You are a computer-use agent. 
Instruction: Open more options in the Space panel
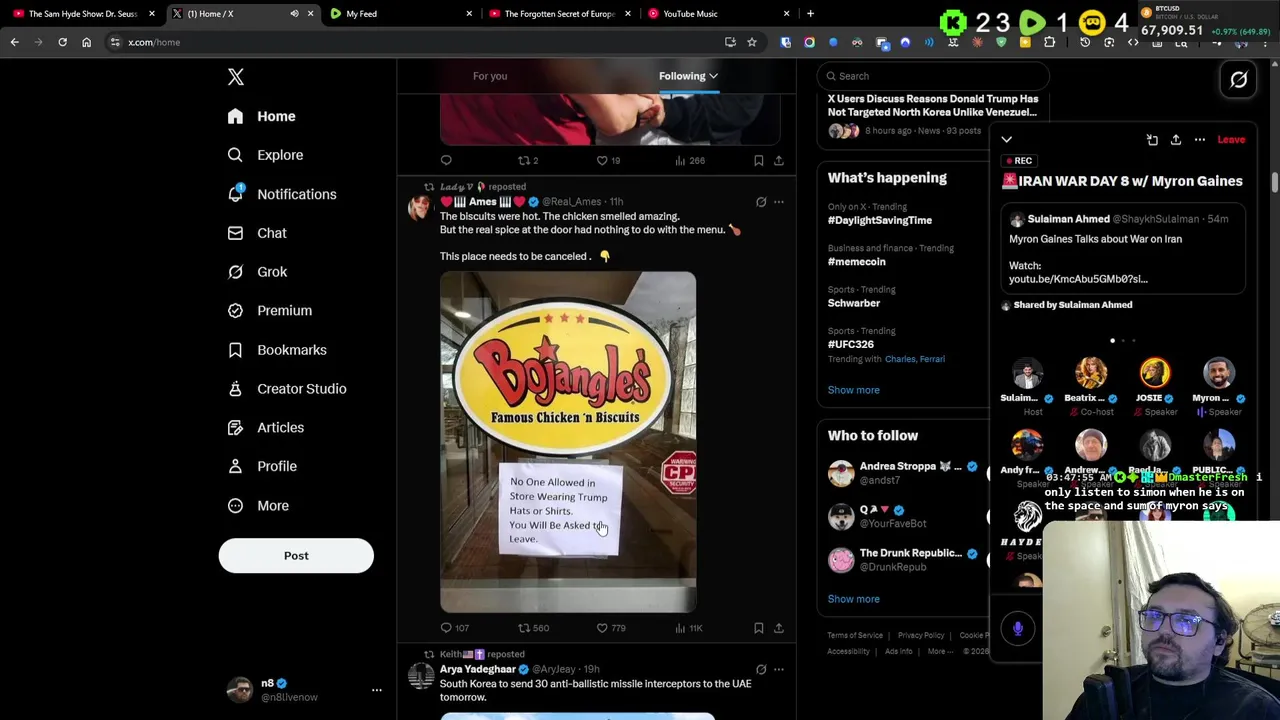click(x=1200, y=140)
